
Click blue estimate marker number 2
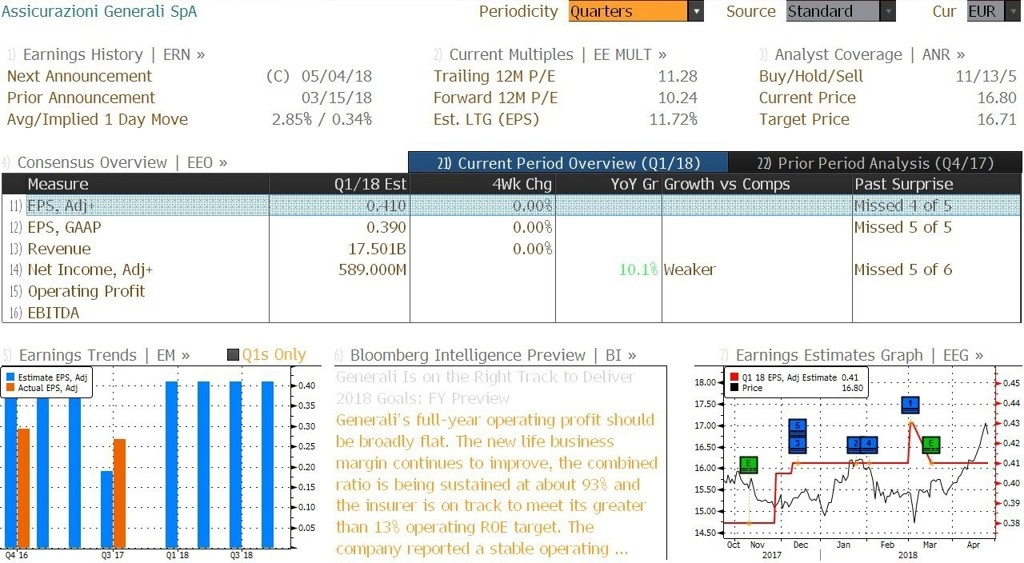856,444
